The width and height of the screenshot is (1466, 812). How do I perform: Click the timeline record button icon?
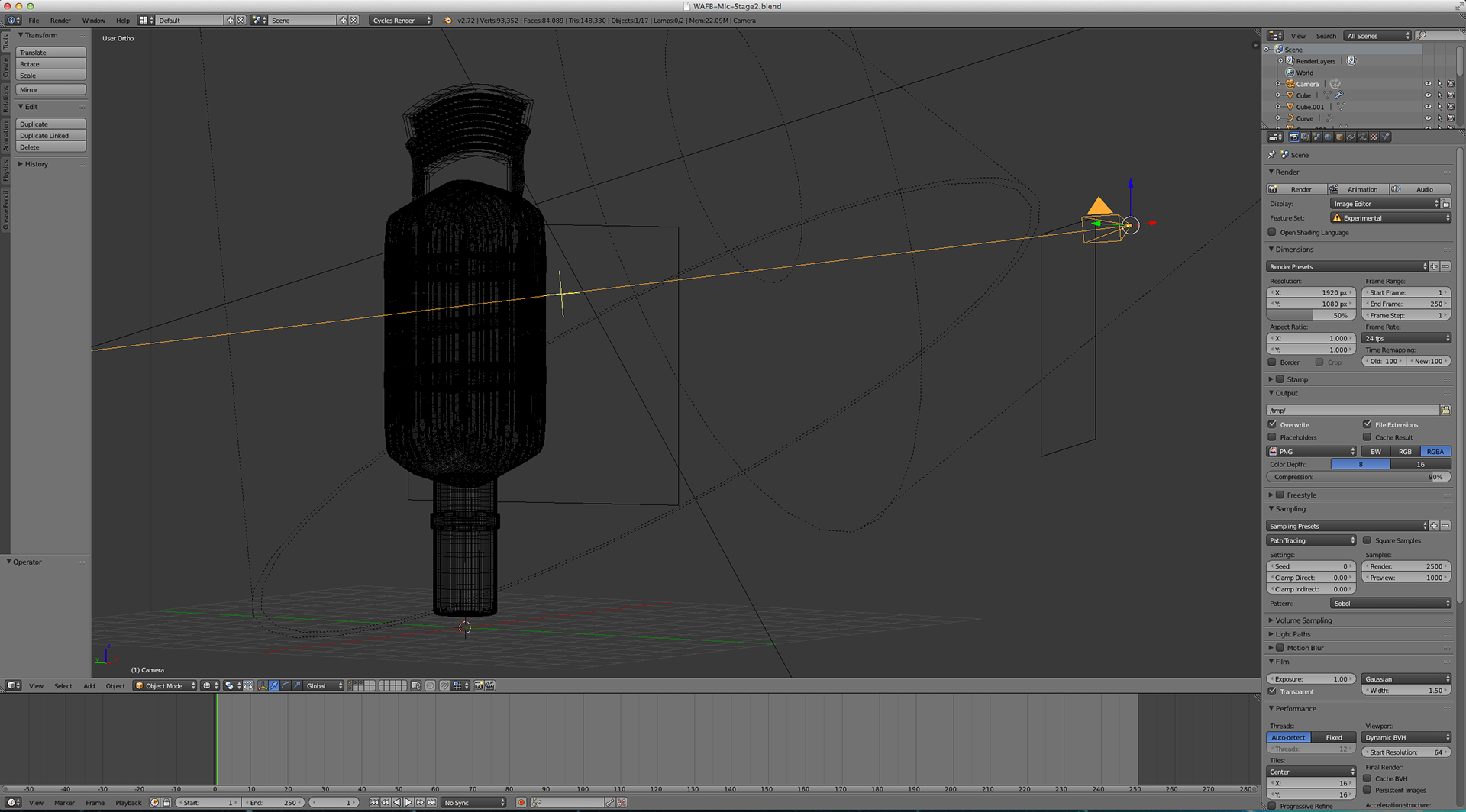coord(521,802)
